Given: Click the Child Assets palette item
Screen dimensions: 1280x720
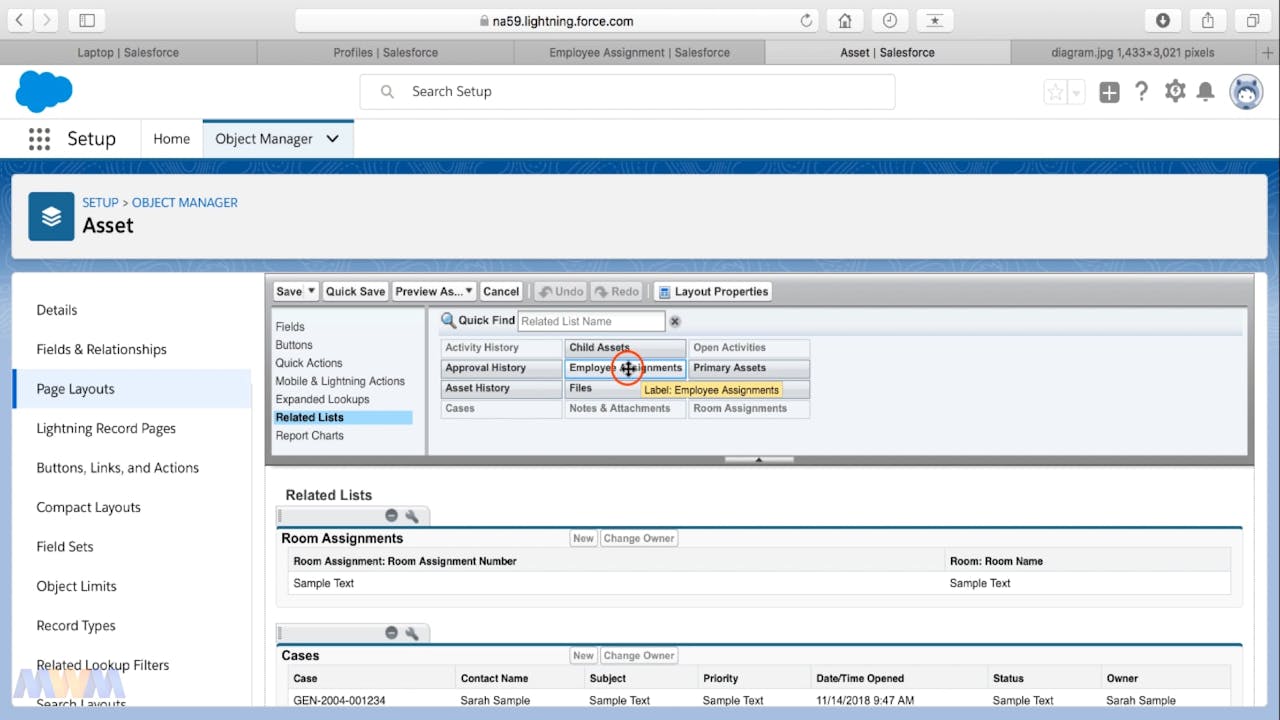Looking at the screenshot, I should [x=625, y=348].
